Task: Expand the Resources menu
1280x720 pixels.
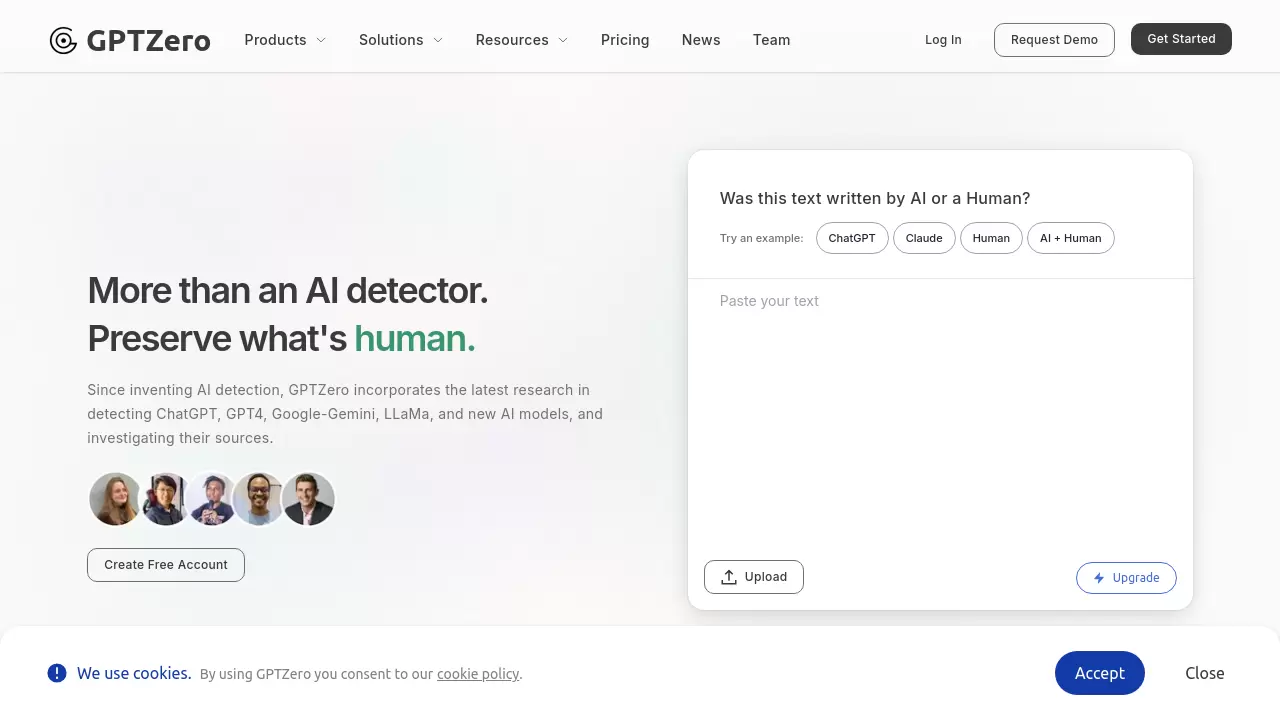Action: coord(522,40)
